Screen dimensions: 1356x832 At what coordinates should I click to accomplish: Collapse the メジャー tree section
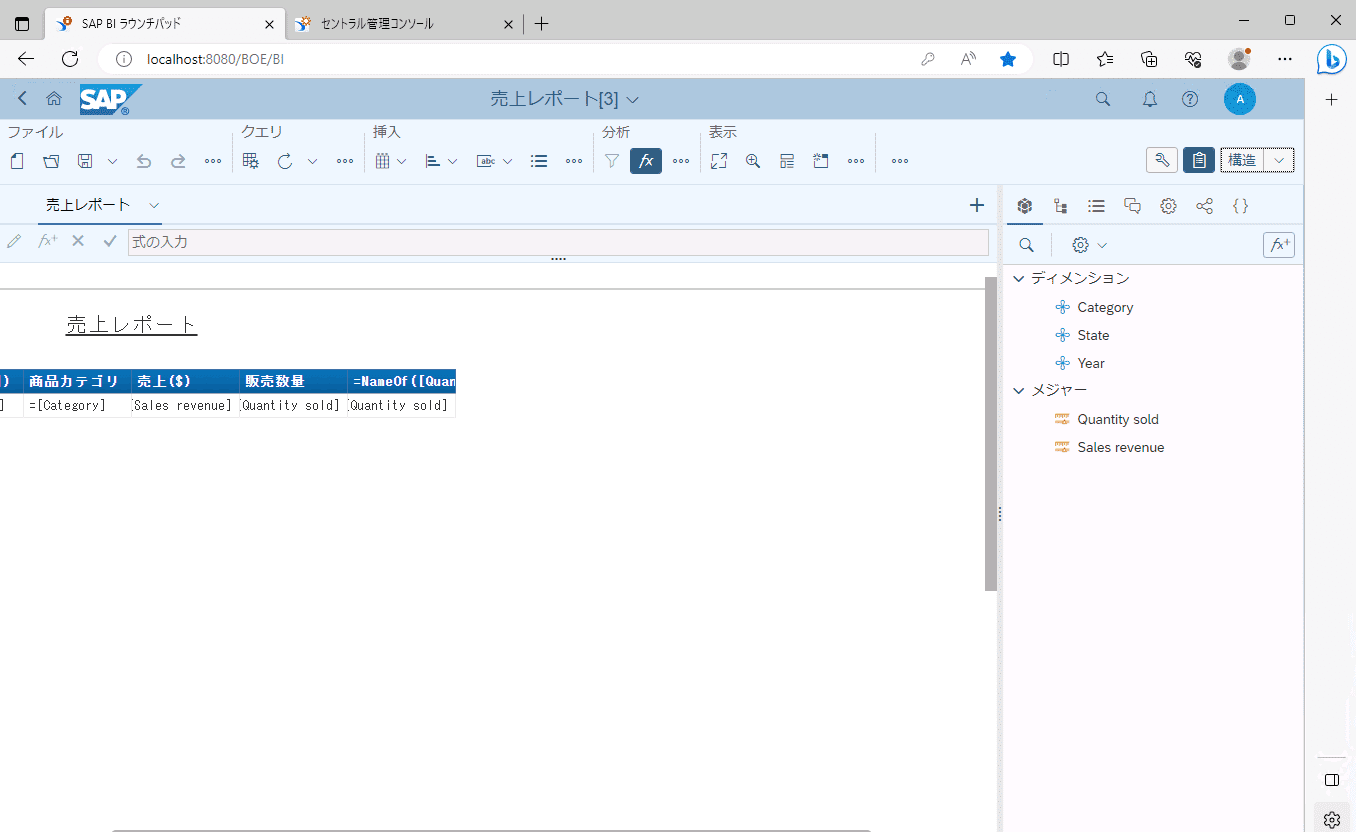click(x=1019, y=390)
